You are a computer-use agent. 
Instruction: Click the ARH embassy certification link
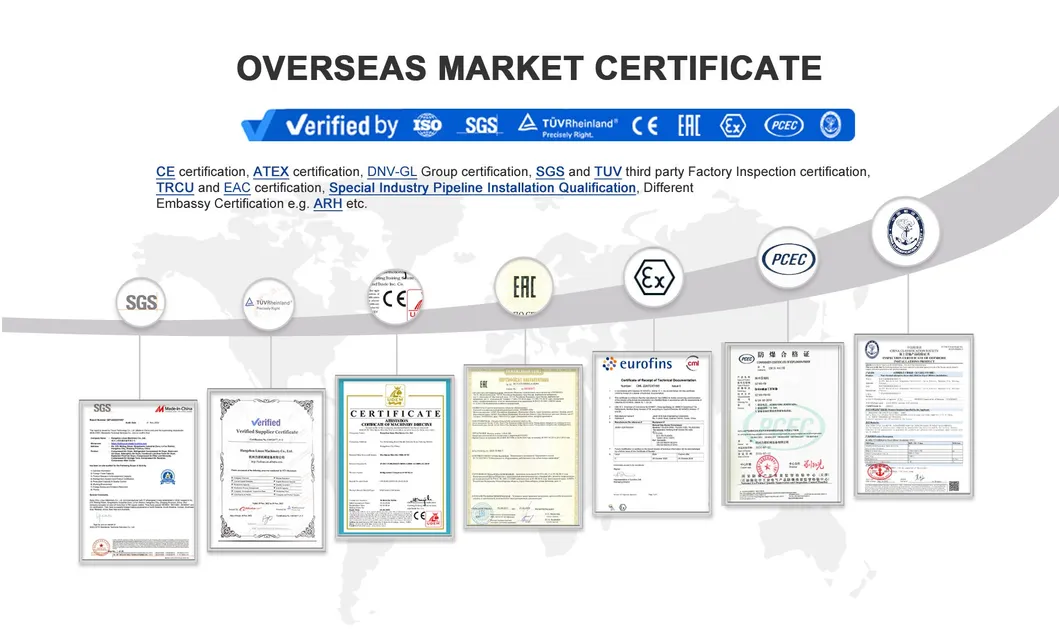(x=328, y=204)
